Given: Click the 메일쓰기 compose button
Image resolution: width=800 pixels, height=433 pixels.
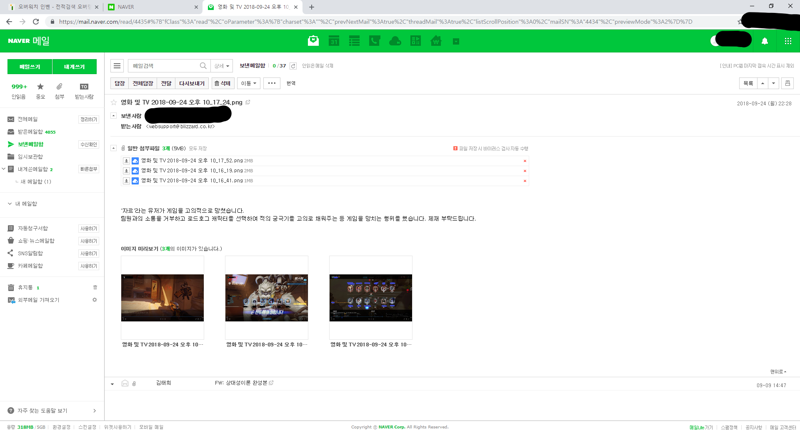Looking at the screenshot, I should click(30, 67).
